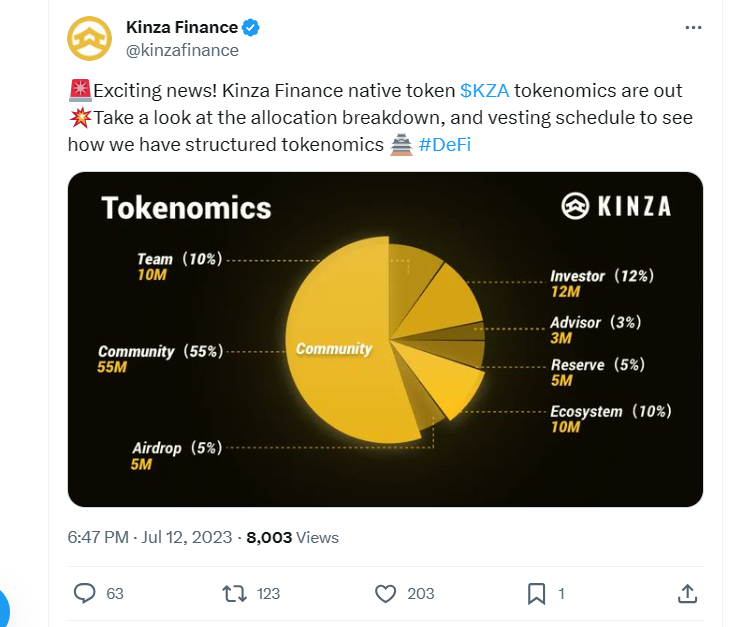Click the retweet arrows icon
Screen dimensions: 750x627
tap(234, 594)
